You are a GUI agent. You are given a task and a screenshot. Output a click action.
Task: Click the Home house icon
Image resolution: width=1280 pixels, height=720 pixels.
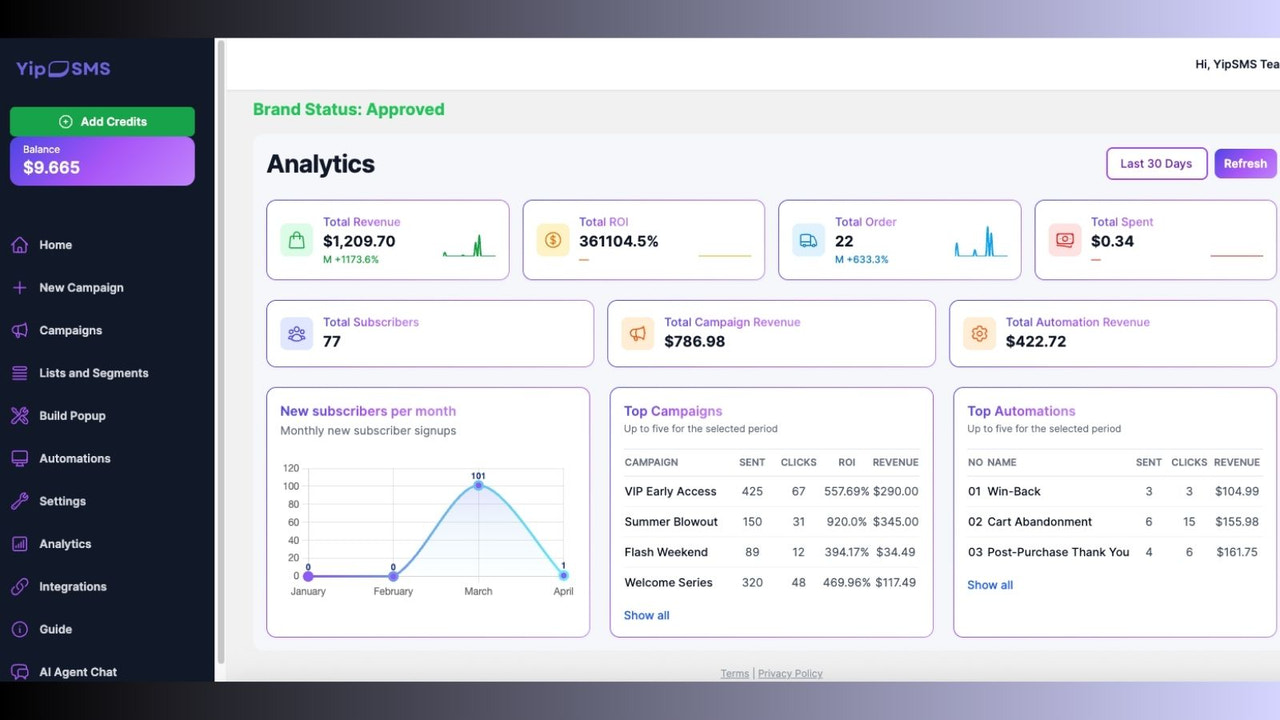pyautogui.click(x=19, y=245)
